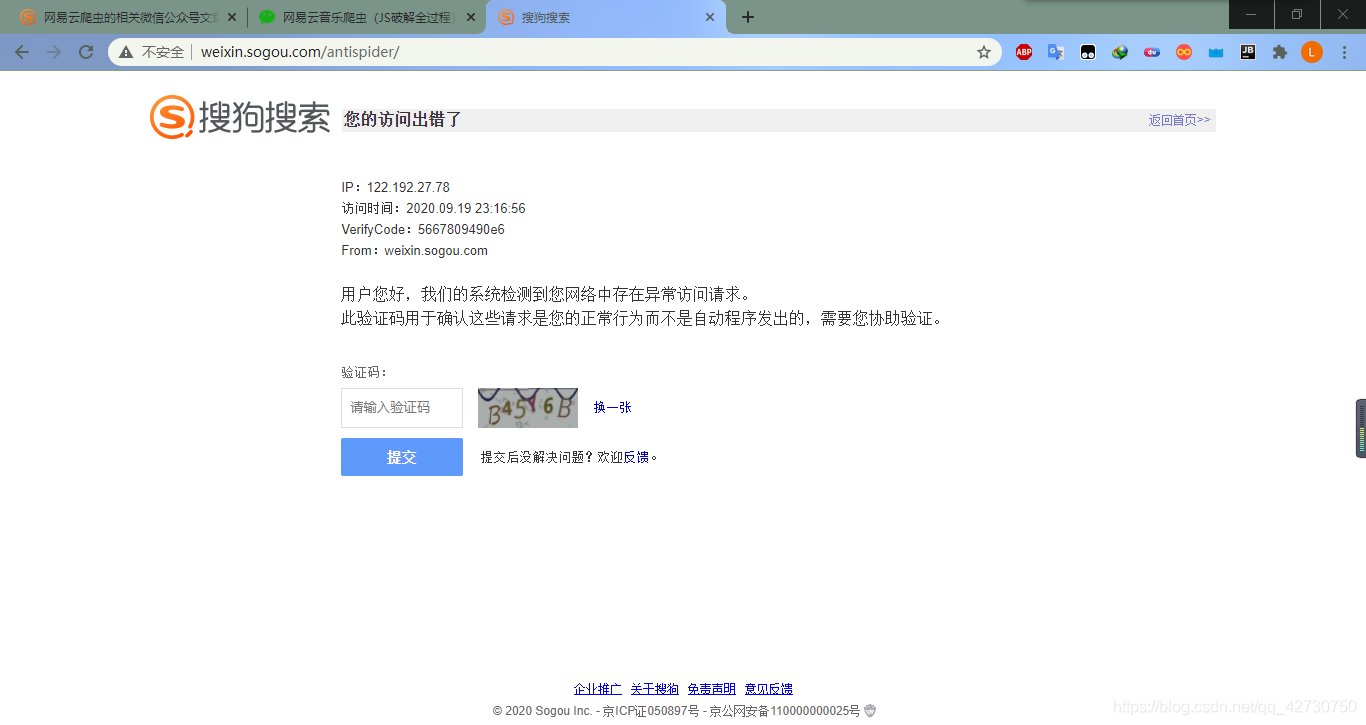The image size is (1366, 725).
Task: Click the 您的访问出错了 heading
Action: [x=403, y=120]
